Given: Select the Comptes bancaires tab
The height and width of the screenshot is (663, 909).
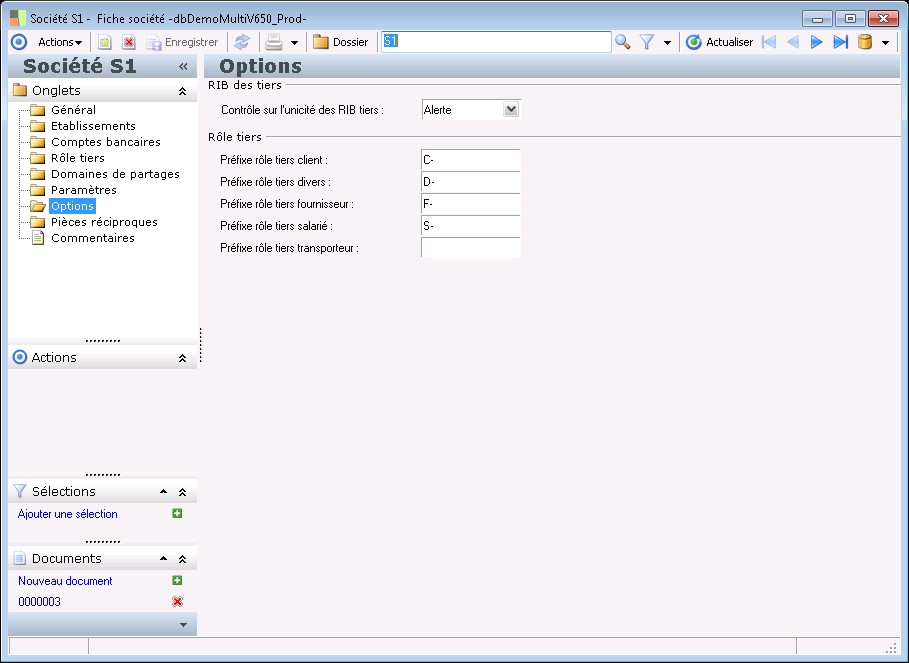Looking at the screenshot, I should click(105, 142).
